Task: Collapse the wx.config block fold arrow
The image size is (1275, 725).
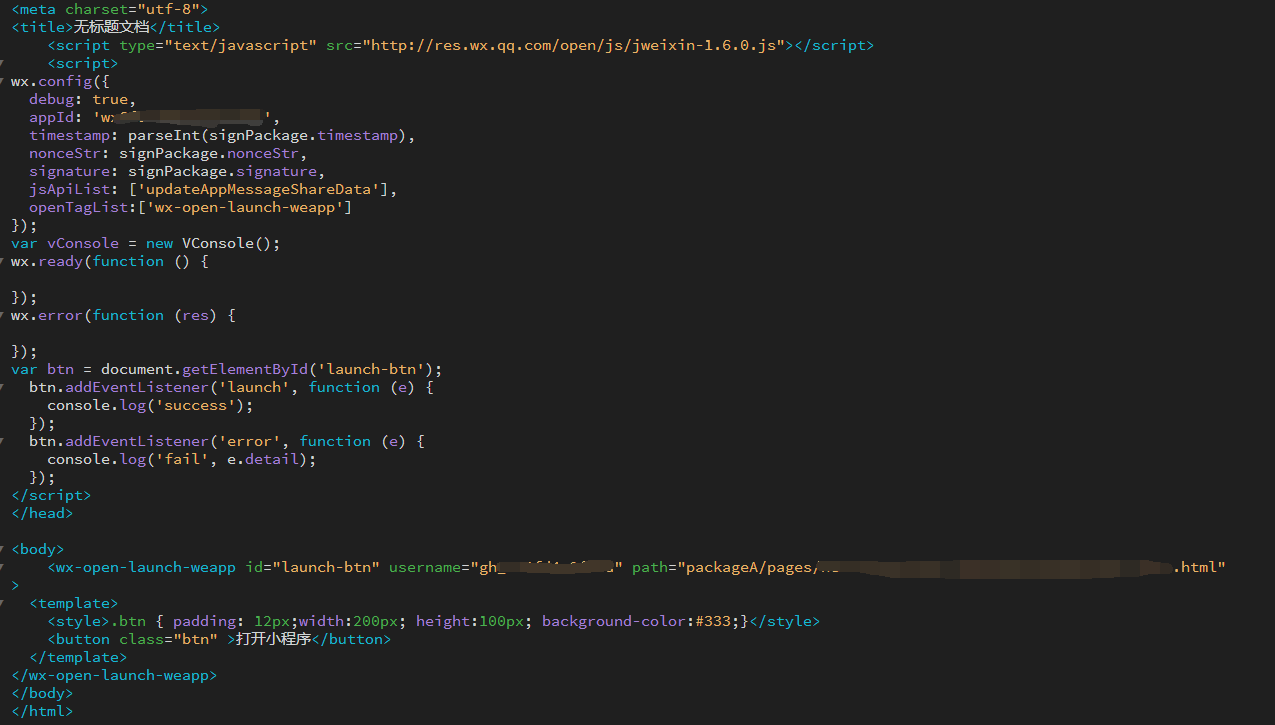Action: [4, 82]
